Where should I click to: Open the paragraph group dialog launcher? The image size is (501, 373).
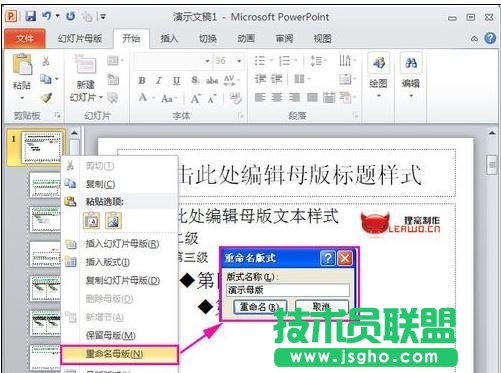point(356,116)
